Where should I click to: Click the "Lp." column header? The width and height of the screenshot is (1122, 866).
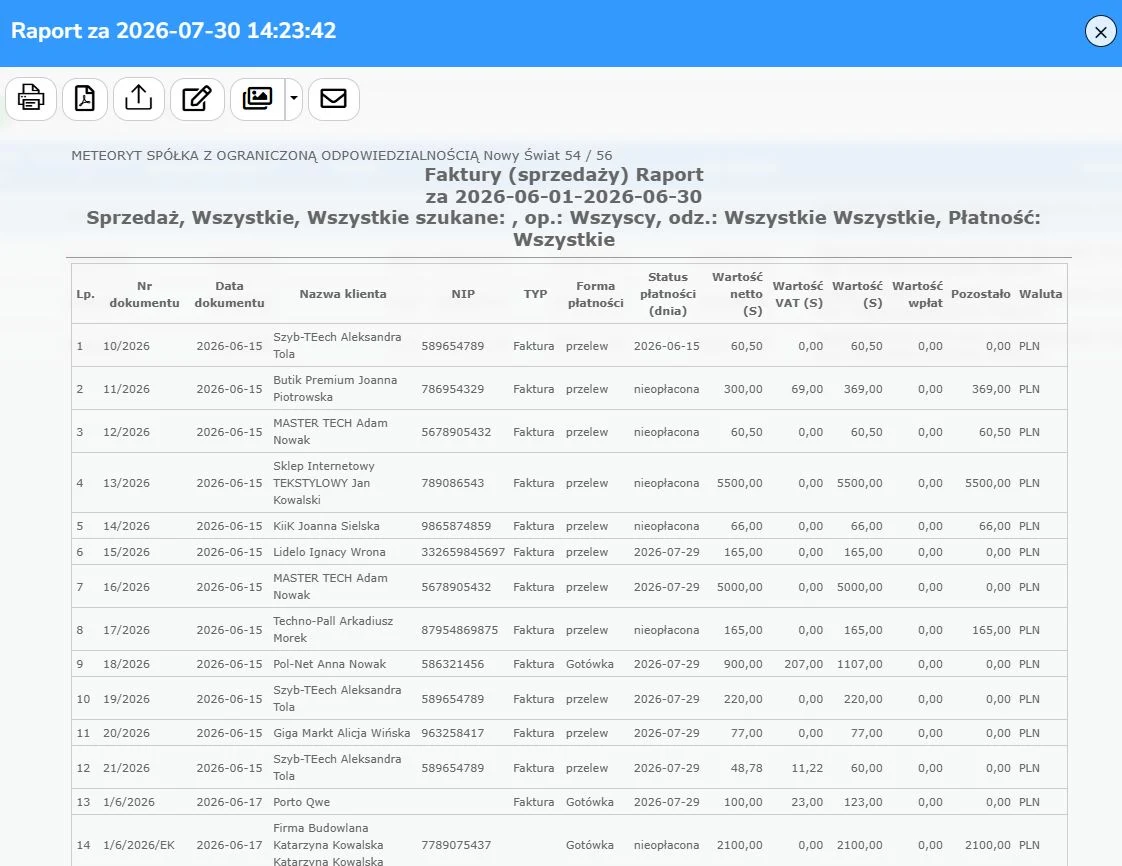pos(85,294)
